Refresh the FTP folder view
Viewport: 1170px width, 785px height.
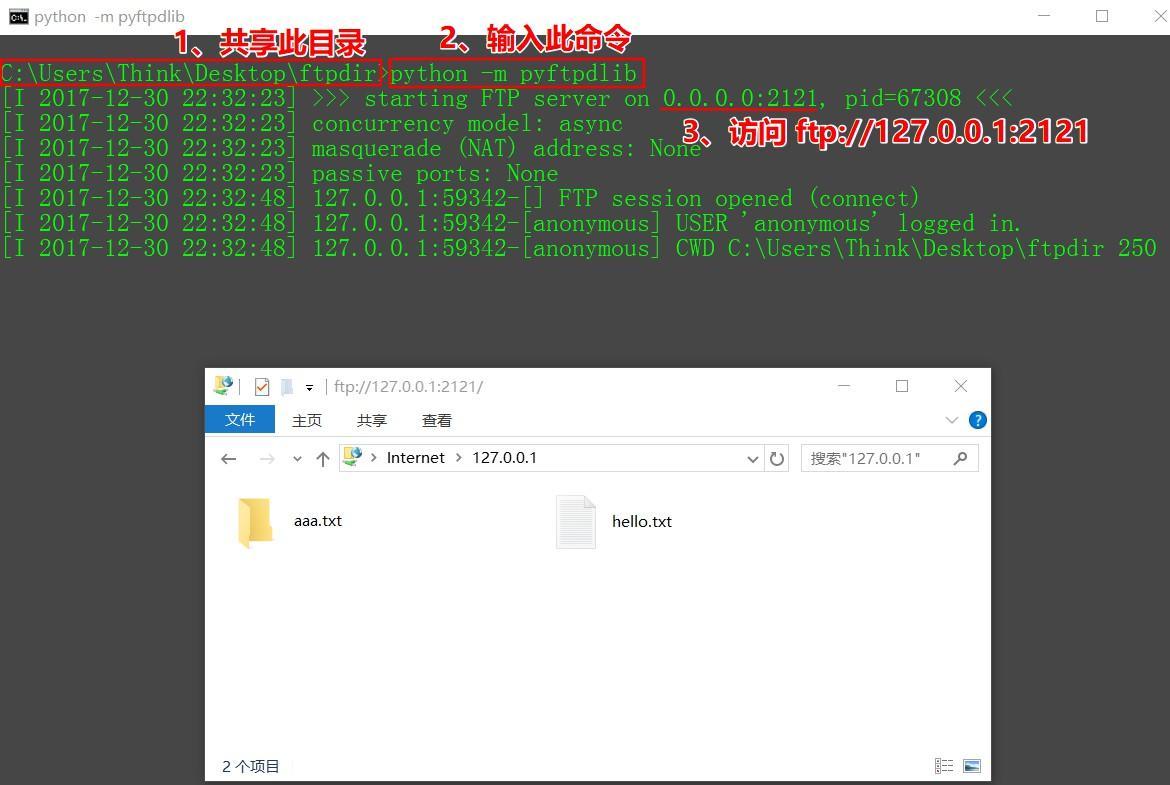[x=777, y=458]
